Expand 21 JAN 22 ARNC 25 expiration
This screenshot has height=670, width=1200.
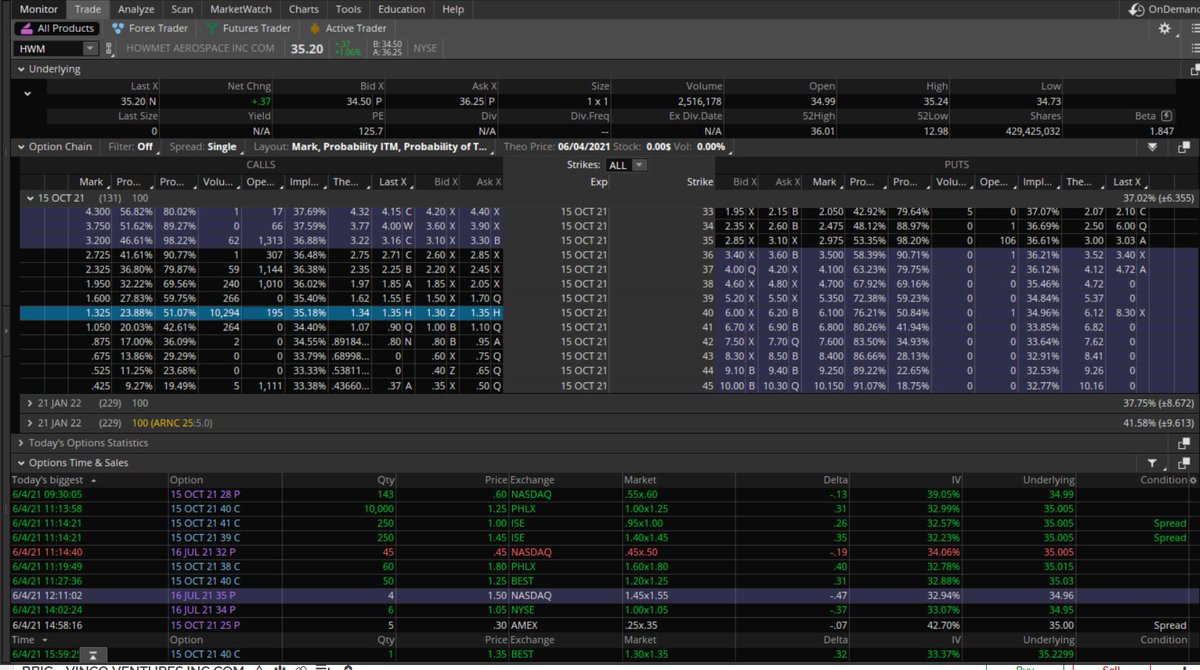click(31, 423)
